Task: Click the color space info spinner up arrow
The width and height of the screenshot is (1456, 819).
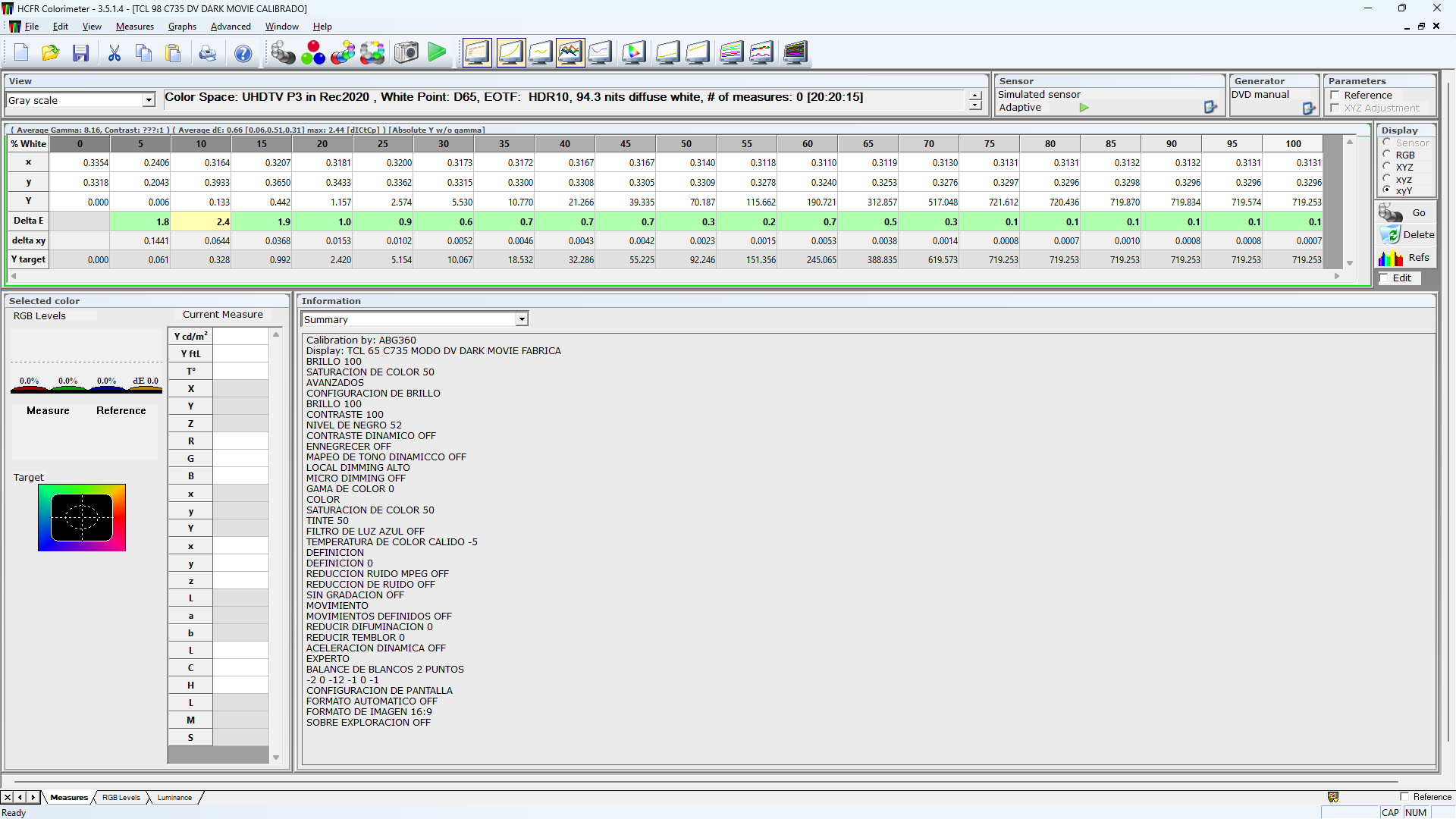Action: pos(975,96)
